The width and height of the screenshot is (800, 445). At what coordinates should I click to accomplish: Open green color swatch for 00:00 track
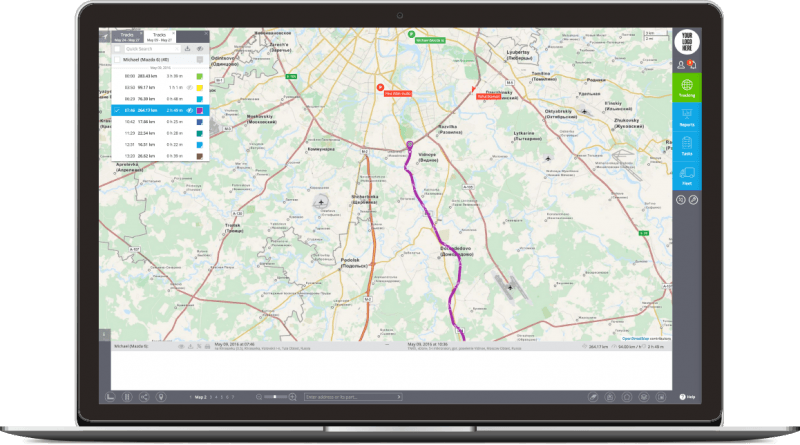(x=199, y=77)
